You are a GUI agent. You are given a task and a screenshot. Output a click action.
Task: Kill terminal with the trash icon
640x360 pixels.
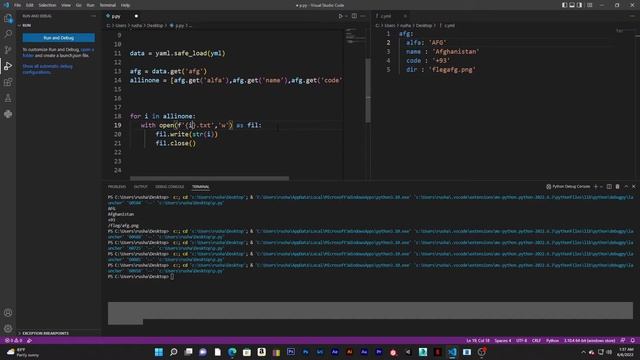point(618,187)
